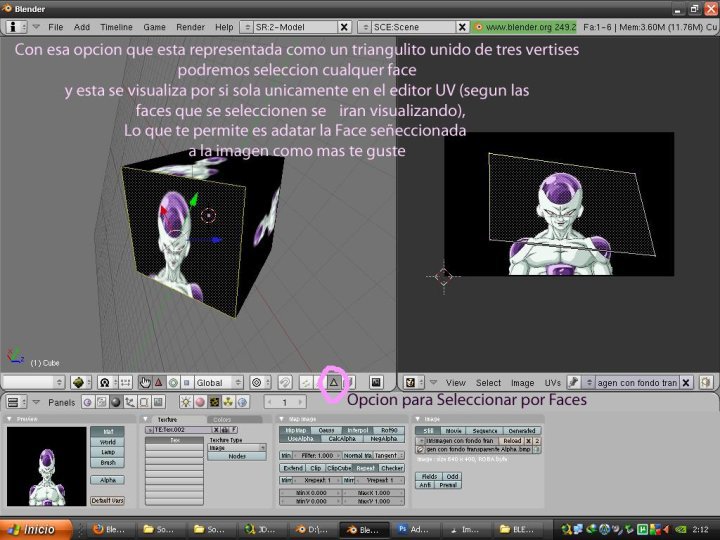Adjust the MaxX 1.000 field

pos(374,492)
